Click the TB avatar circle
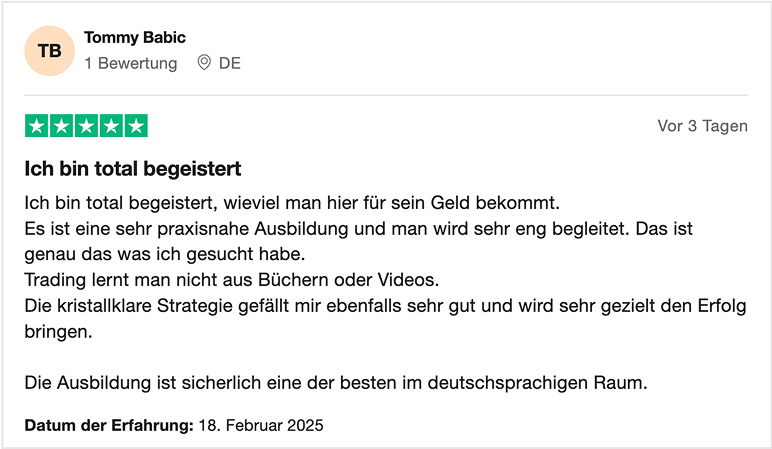The height and width of the screenshot is (449, 772). coord(49,50)
